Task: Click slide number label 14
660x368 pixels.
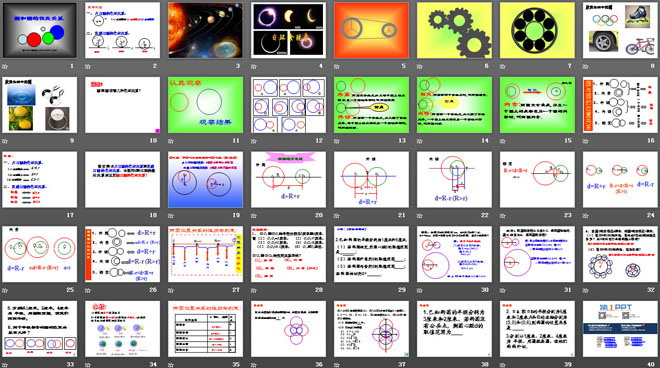Action: point(485,141)
